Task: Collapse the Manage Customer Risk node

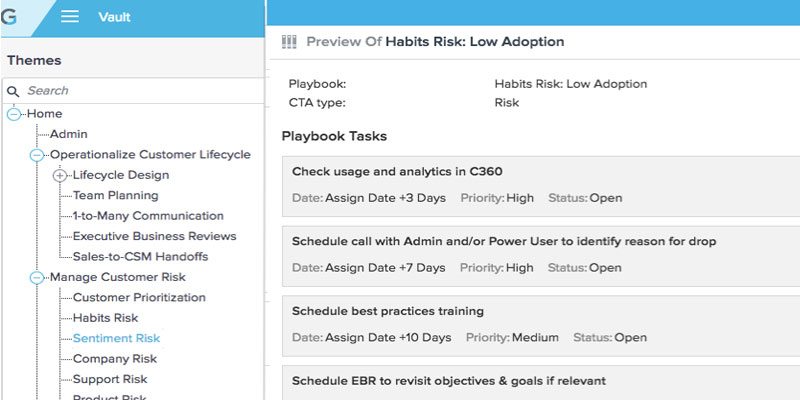Action: [x=37, y=278]
